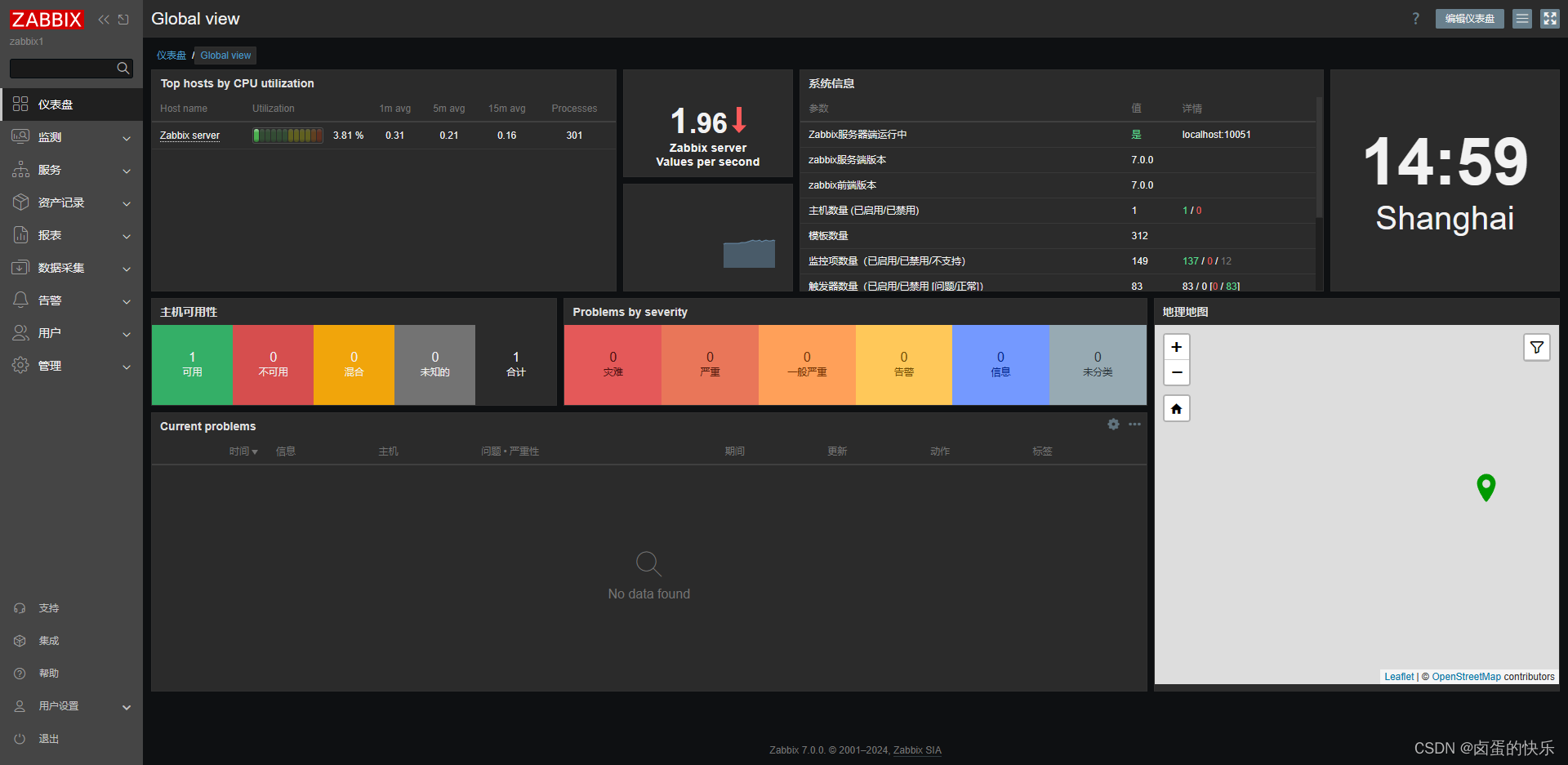The height and width of the screenshot is (765, 1568).
Task: Expand the 用户设置 user settings chevron
Action: tap(127, 707)
